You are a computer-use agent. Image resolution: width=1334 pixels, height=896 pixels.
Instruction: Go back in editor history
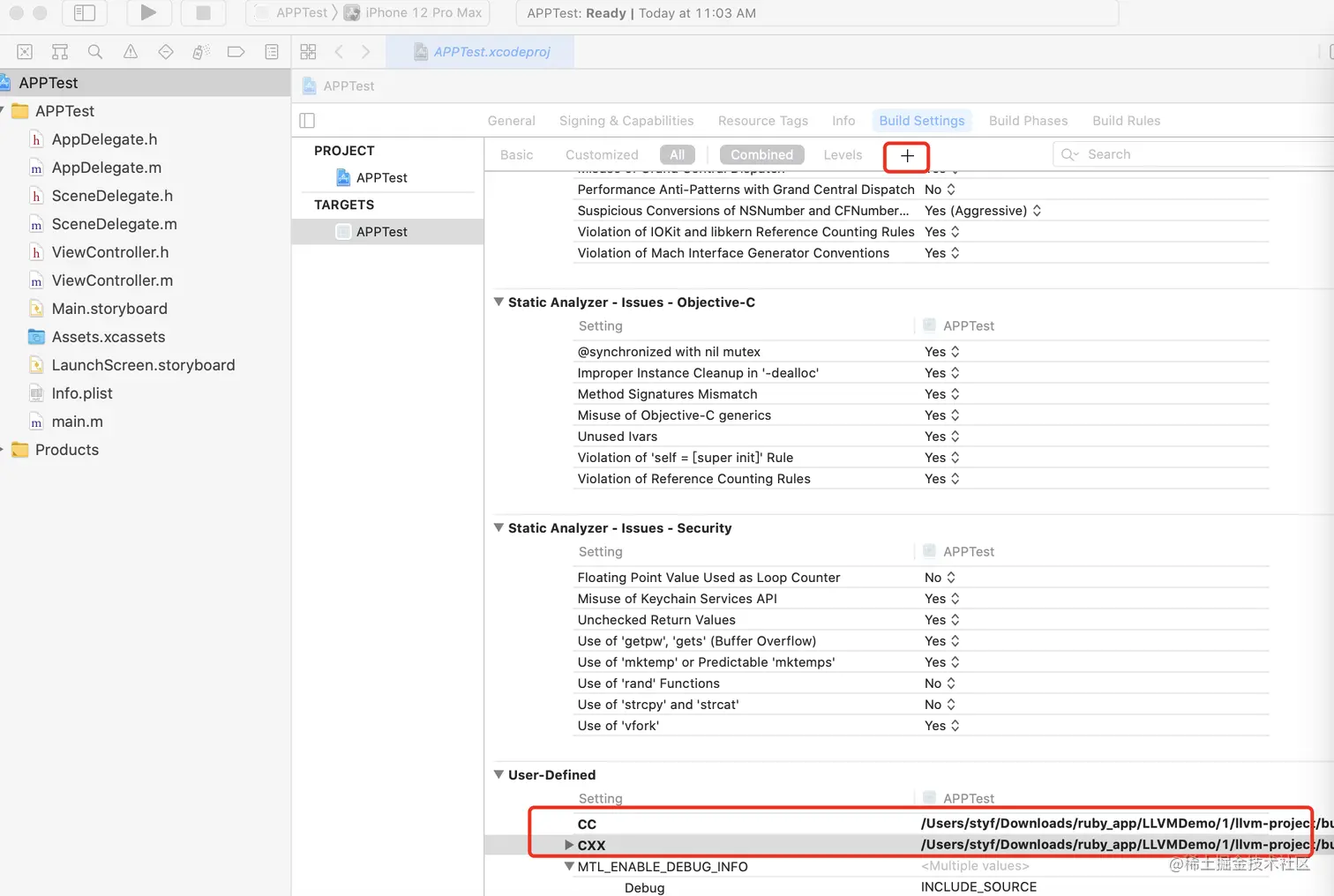coord(339,52)
